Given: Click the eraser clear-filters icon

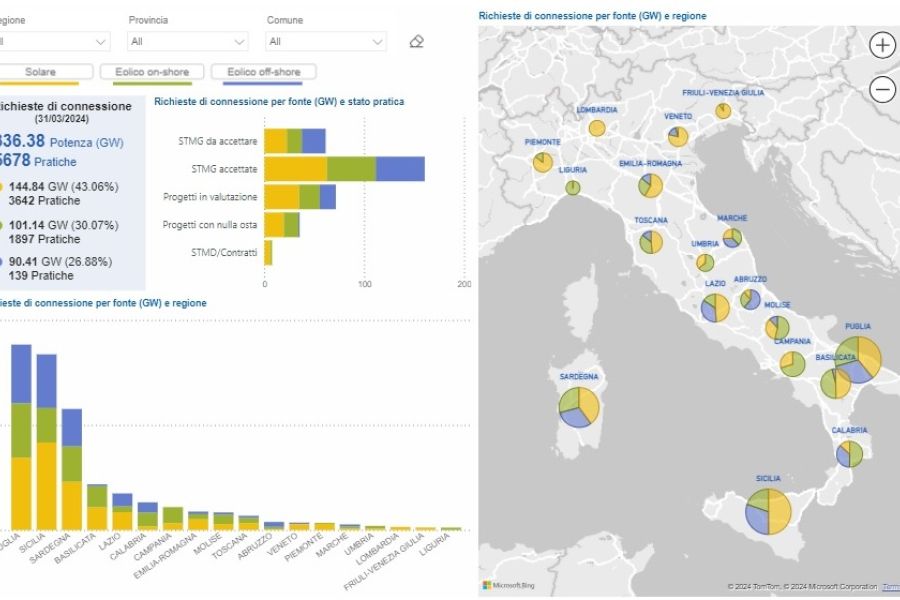Looking at the screenshot, I should click(417, 42).
